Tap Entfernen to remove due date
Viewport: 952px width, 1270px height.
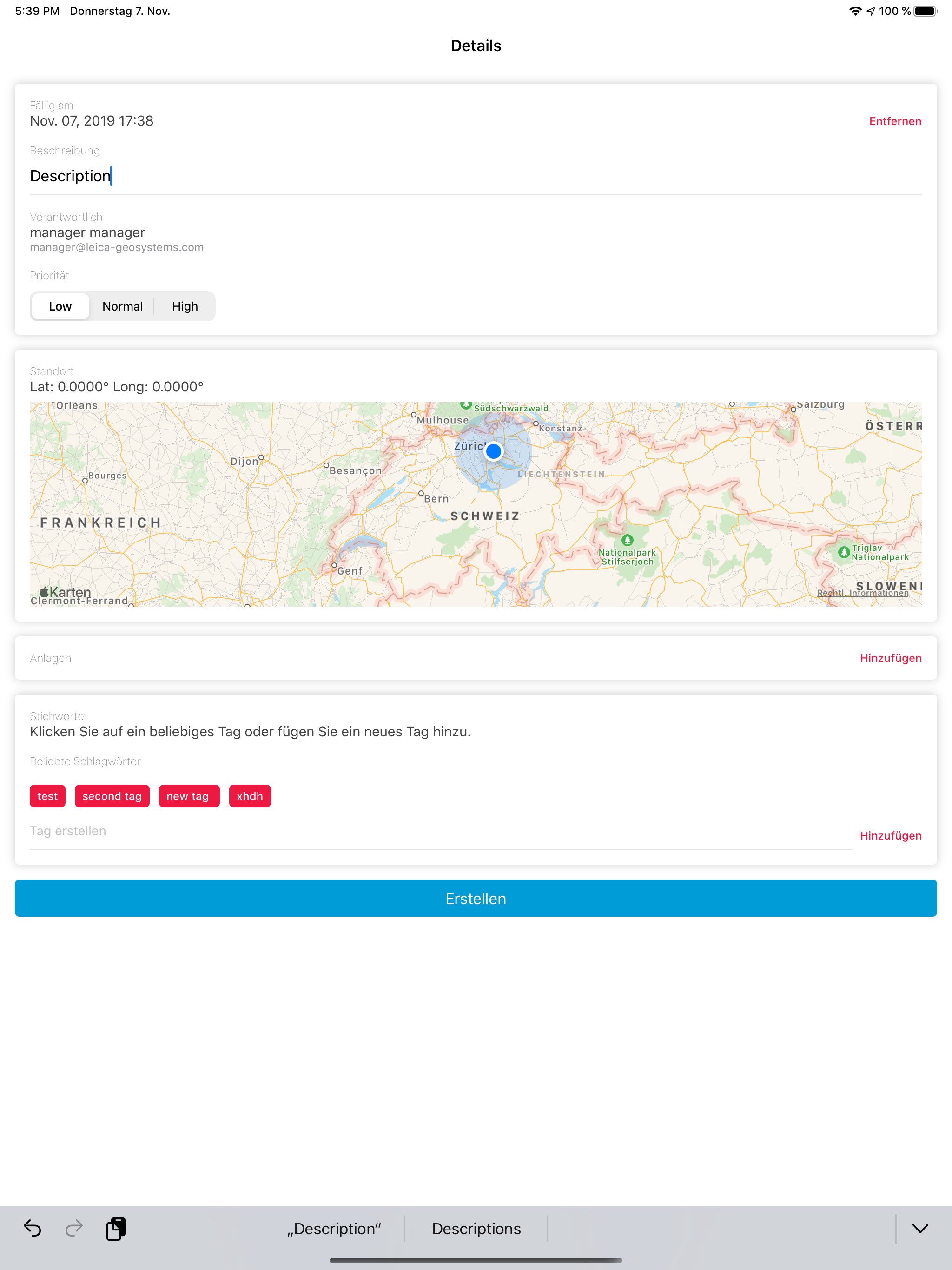coord(894,121)
